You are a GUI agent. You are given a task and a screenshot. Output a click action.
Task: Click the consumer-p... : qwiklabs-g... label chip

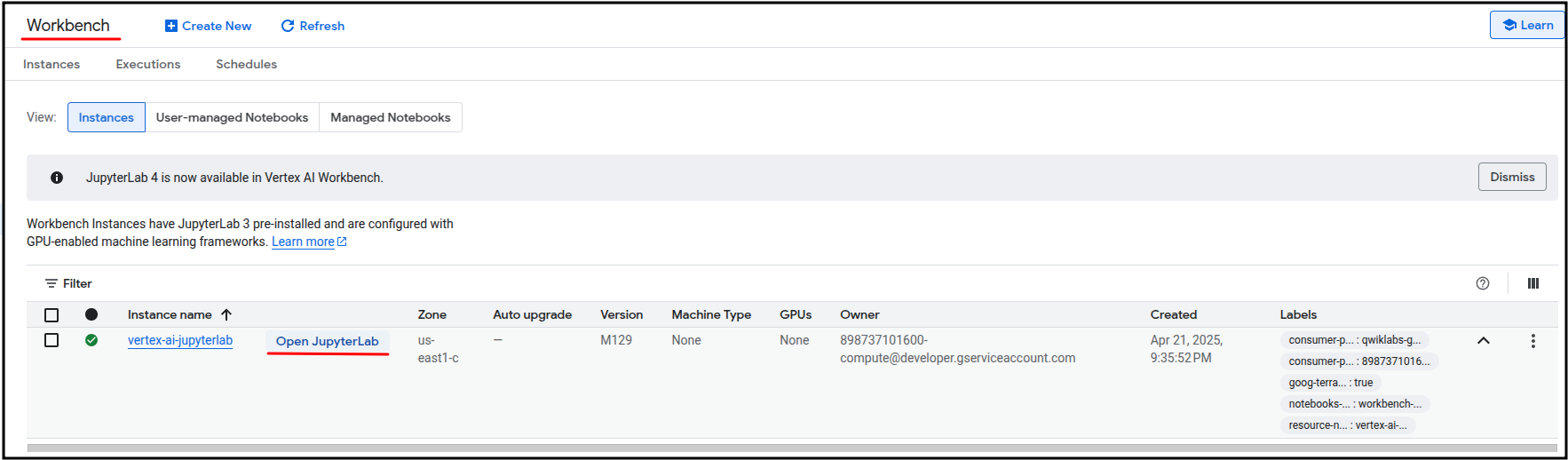point(1354,340)
